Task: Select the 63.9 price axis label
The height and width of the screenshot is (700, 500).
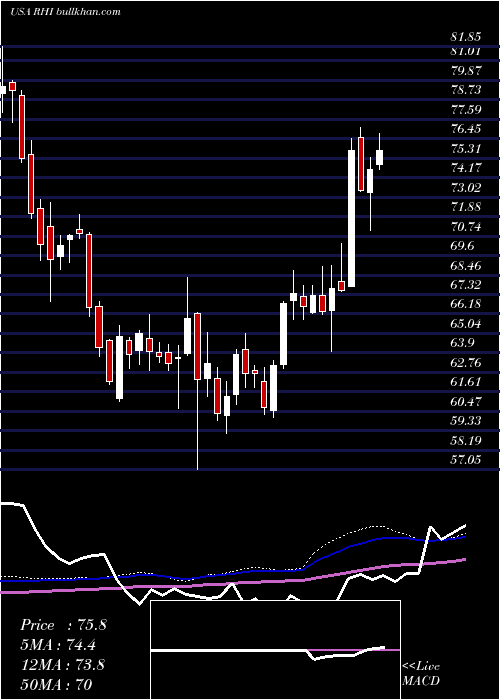Action: [x=463, y=343]
